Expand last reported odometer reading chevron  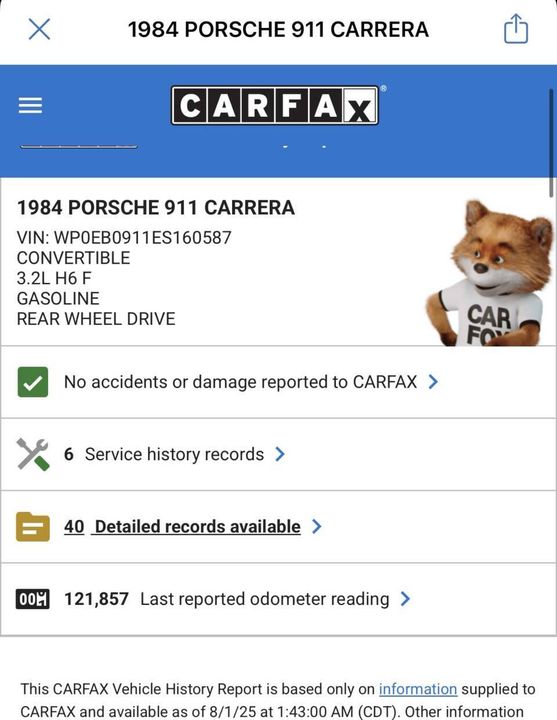(x=405, y=599)
